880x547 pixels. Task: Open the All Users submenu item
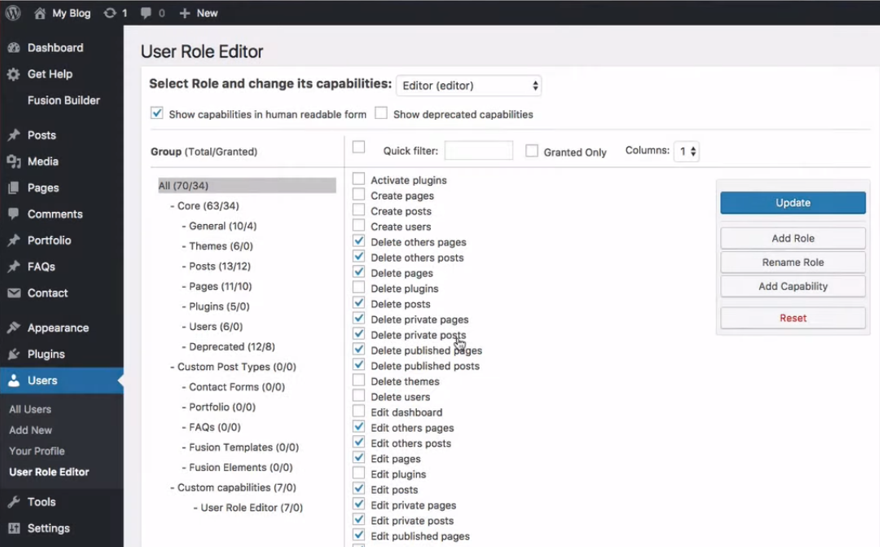(30, 409)
